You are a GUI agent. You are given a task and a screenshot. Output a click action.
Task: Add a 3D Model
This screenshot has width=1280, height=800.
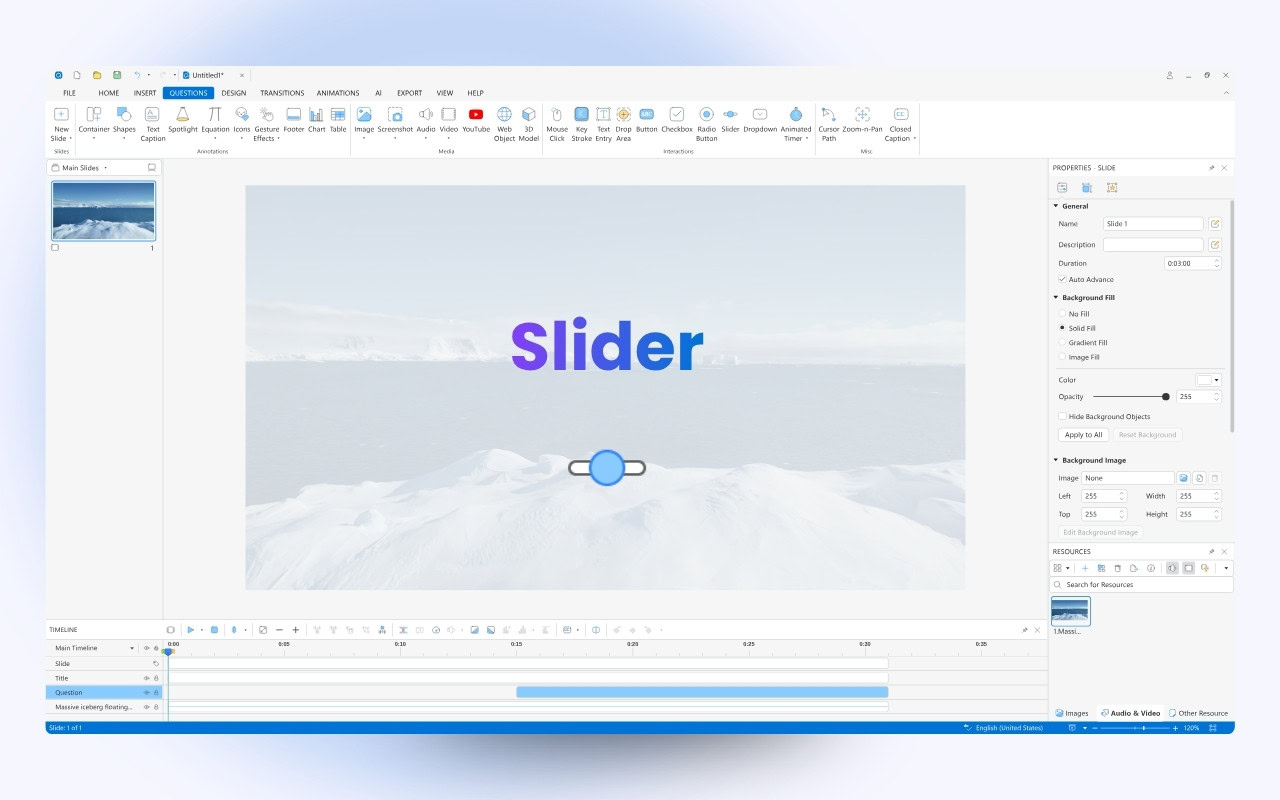[x=529, y=124]
